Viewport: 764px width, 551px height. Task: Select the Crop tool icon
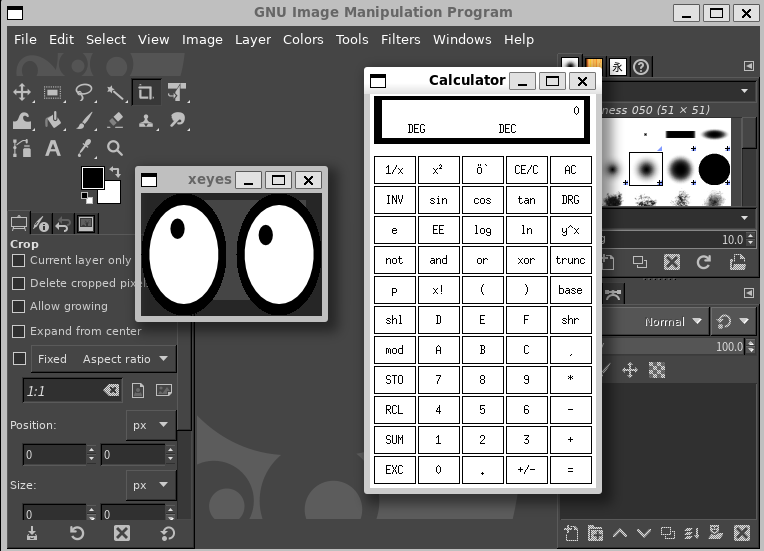tap(146, 92)
